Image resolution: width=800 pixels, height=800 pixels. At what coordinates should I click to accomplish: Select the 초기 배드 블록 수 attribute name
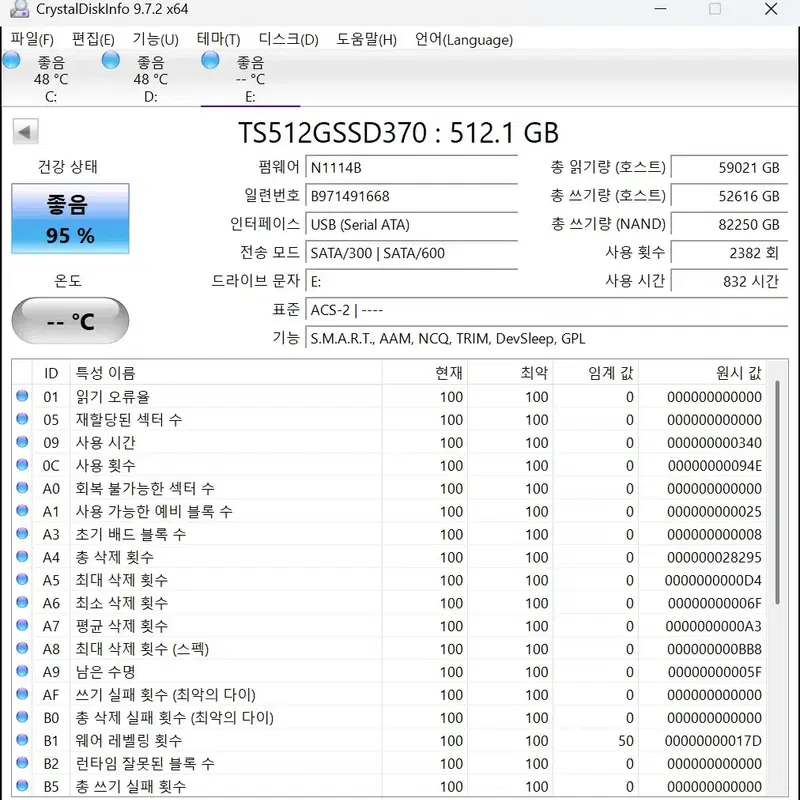131,534
